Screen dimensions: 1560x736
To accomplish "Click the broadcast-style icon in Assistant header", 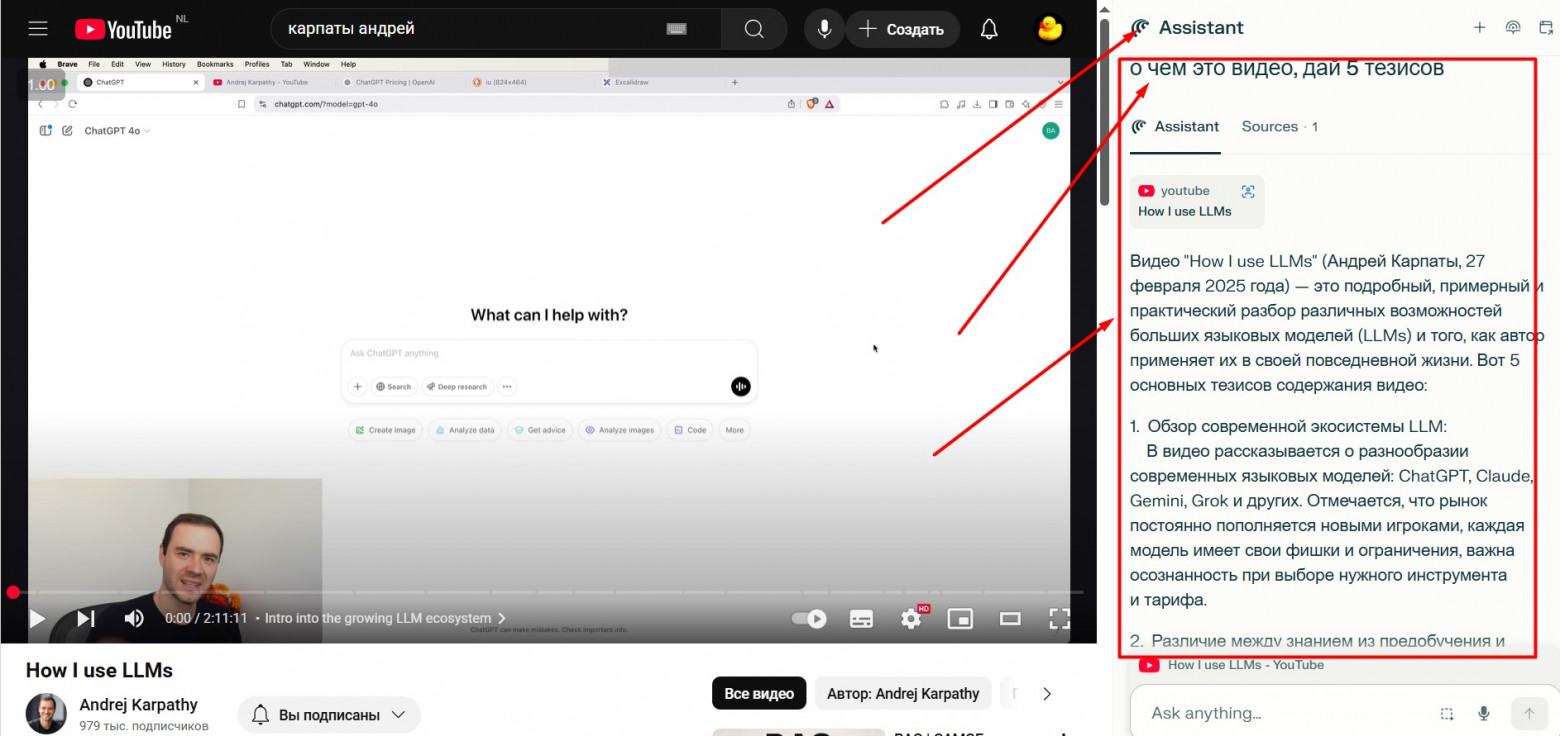I will [1513, 28].
